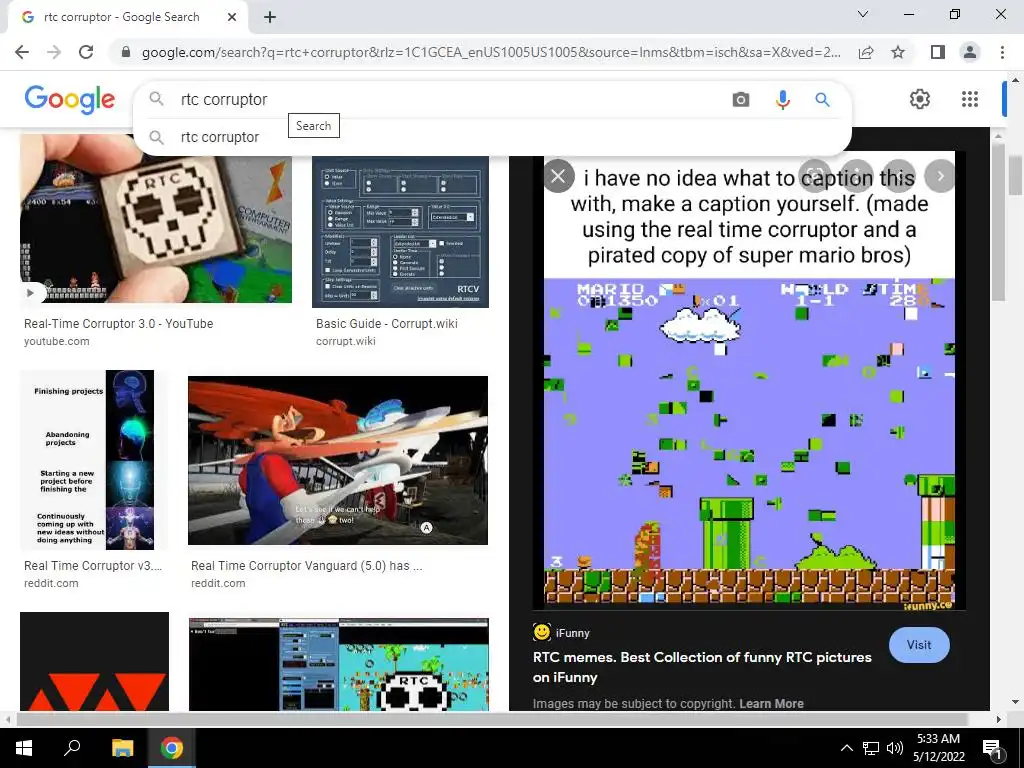This screenshot has height=768, width=1024.
Task: Open the iFunny source label
Action: (562, 632)
